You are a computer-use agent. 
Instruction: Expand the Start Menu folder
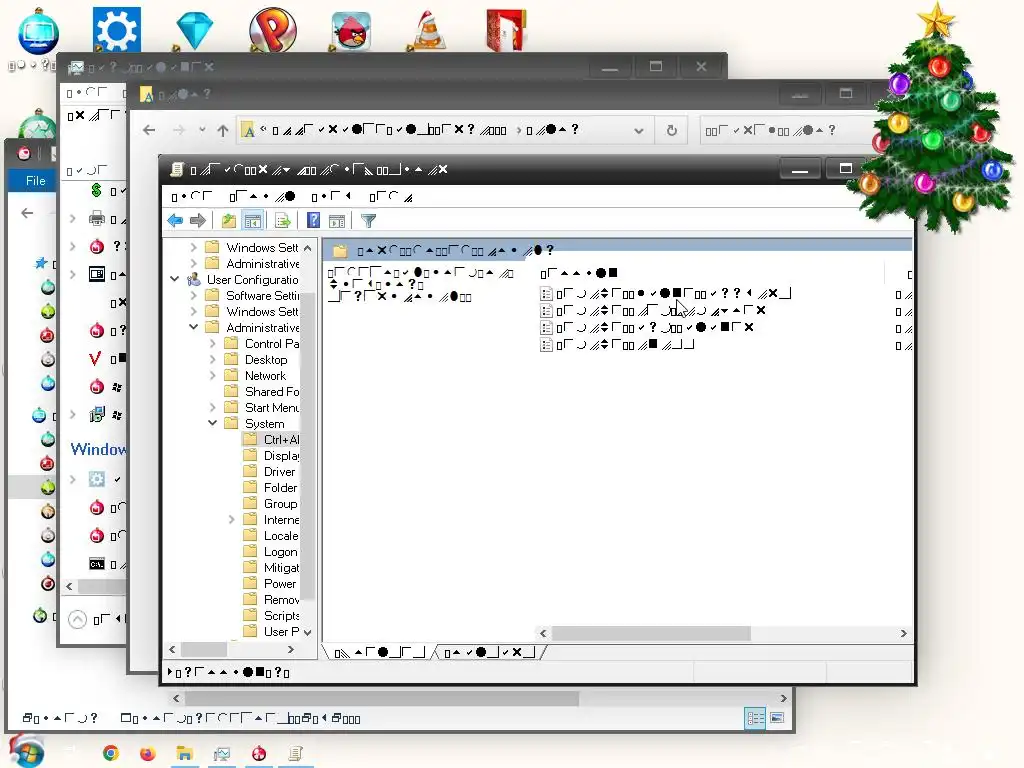(212, 408)
